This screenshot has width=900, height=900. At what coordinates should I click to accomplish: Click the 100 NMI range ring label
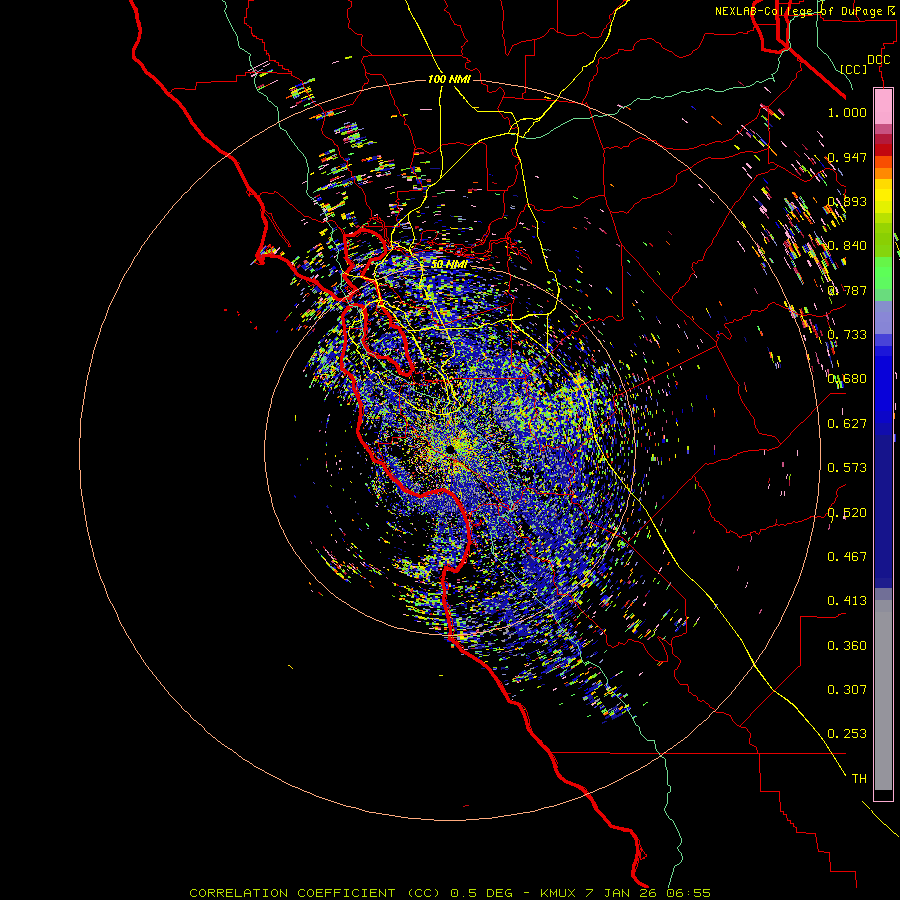(449, 79)
